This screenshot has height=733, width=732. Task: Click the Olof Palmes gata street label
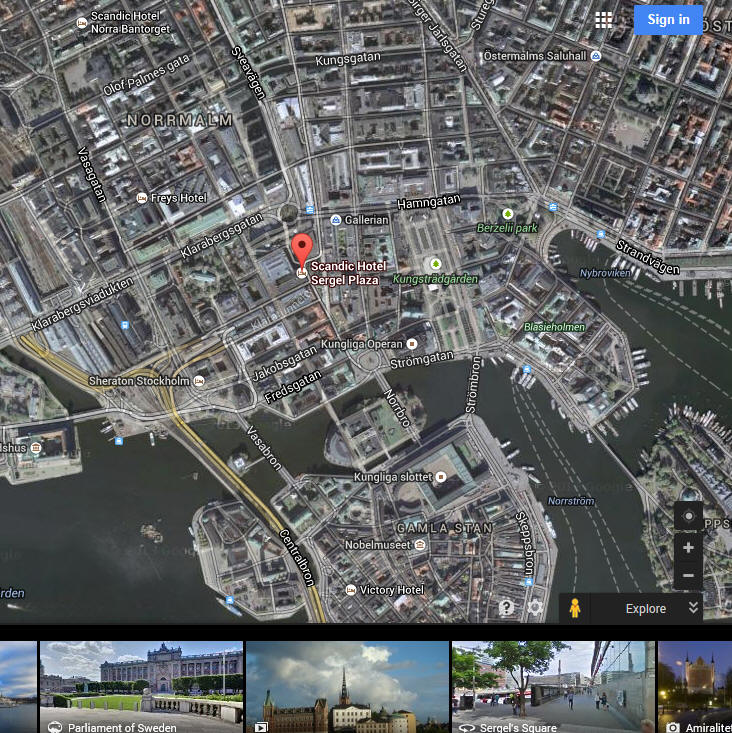pyautogui.click(x=146, y=75)
